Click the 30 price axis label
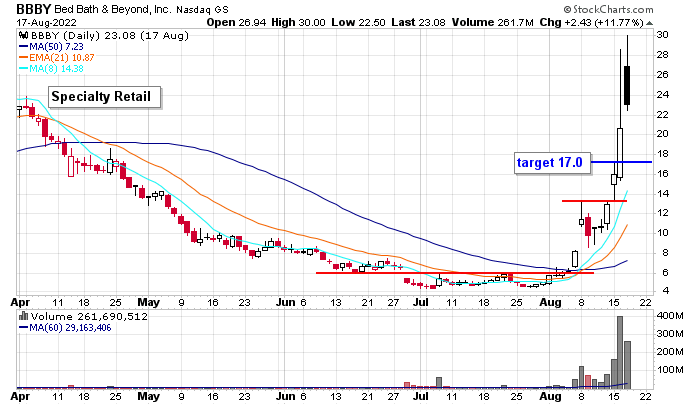This screenshot has height=405, width=700. [663, 35]
